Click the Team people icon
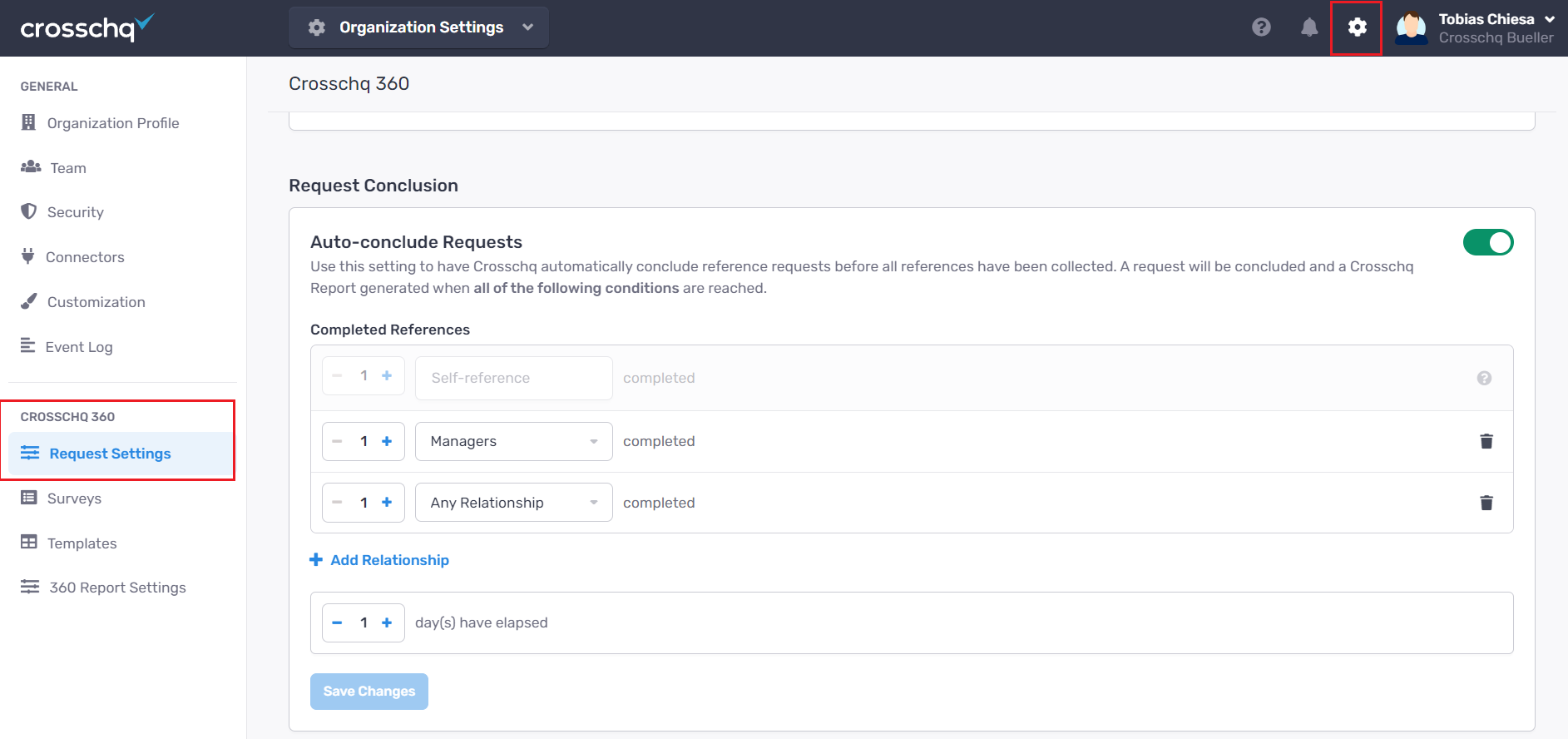This screenshot has width=1568, height=739. pyautogui.click(x=31, y=166)
